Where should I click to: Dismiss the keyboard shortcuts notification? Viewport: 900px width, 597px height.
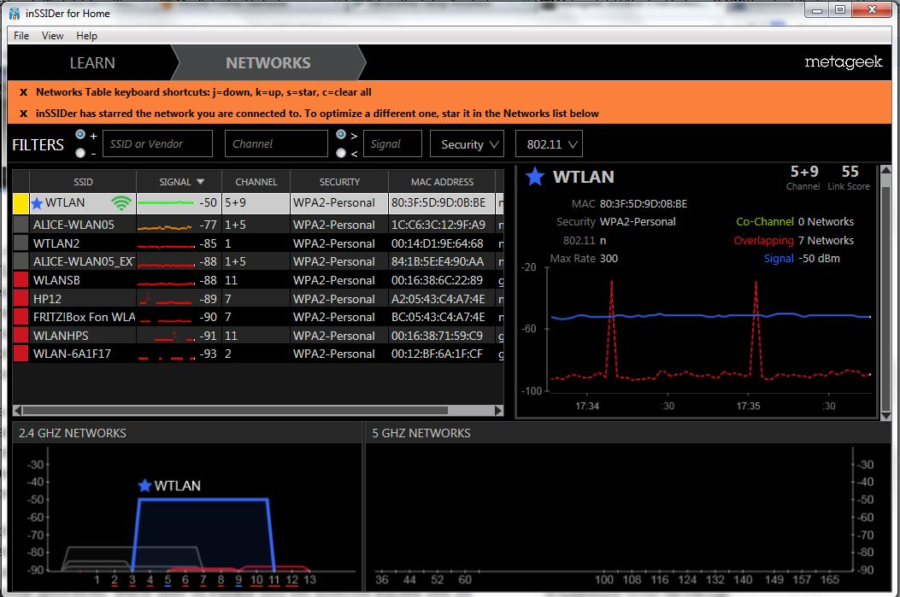point(24,92)
